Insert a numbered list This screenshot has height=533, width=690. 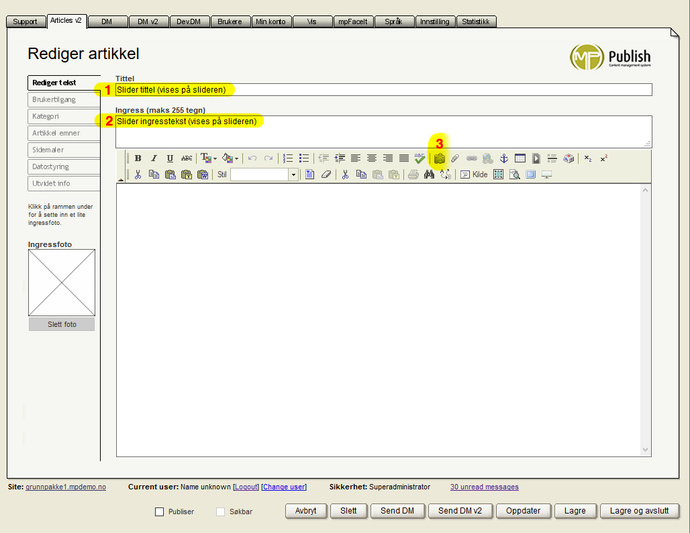tap(288, 158)
